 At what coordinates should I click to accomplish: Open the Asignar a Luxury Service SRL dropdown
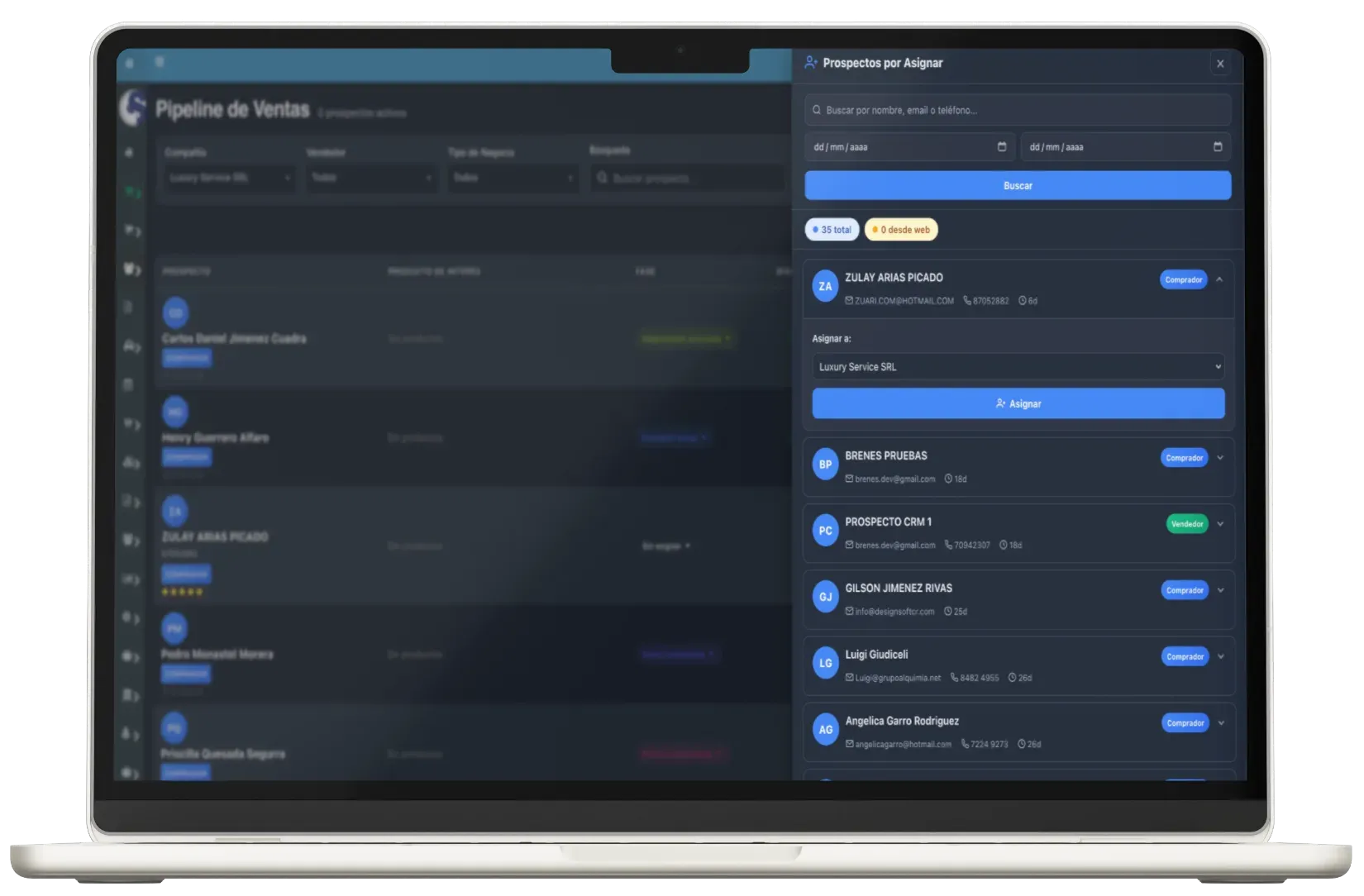tap(1018, 367)
